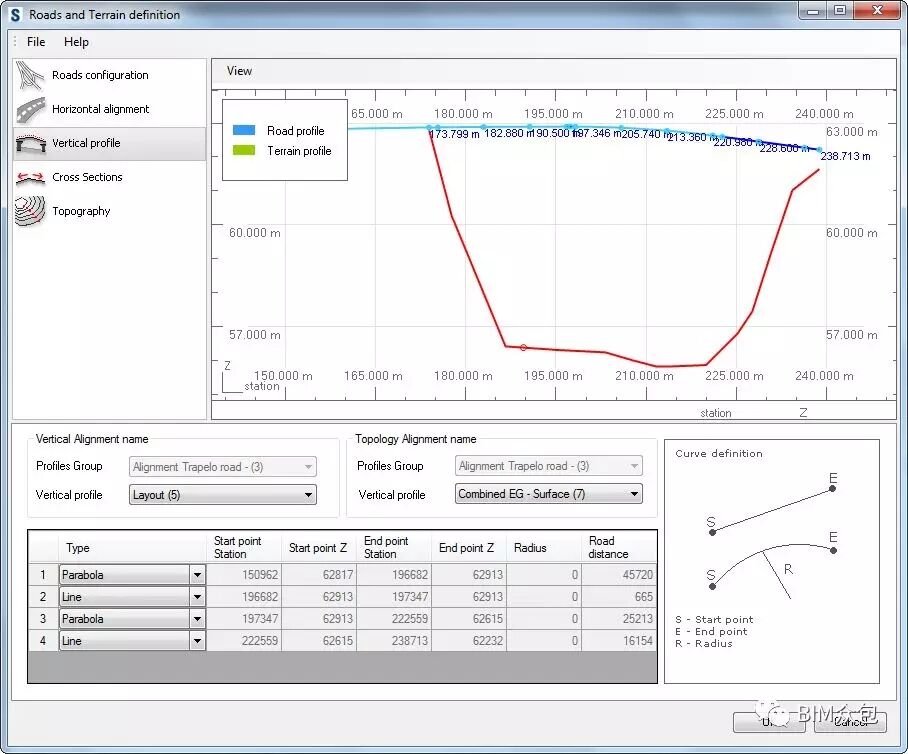Click the Cancel button
Viewport: 908px width, 754px height.
point(849,721)
